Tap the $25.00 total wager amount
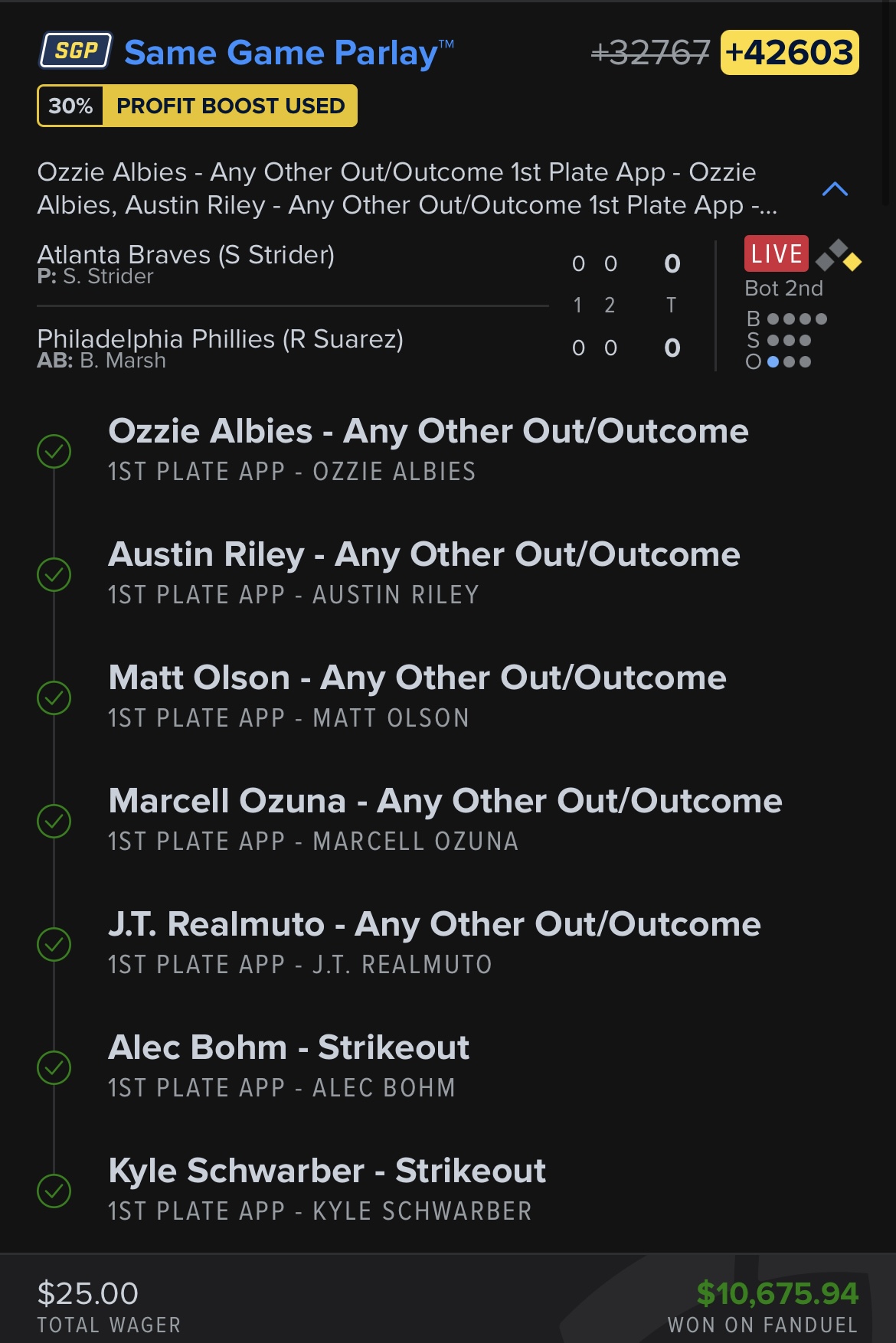 88,1293
